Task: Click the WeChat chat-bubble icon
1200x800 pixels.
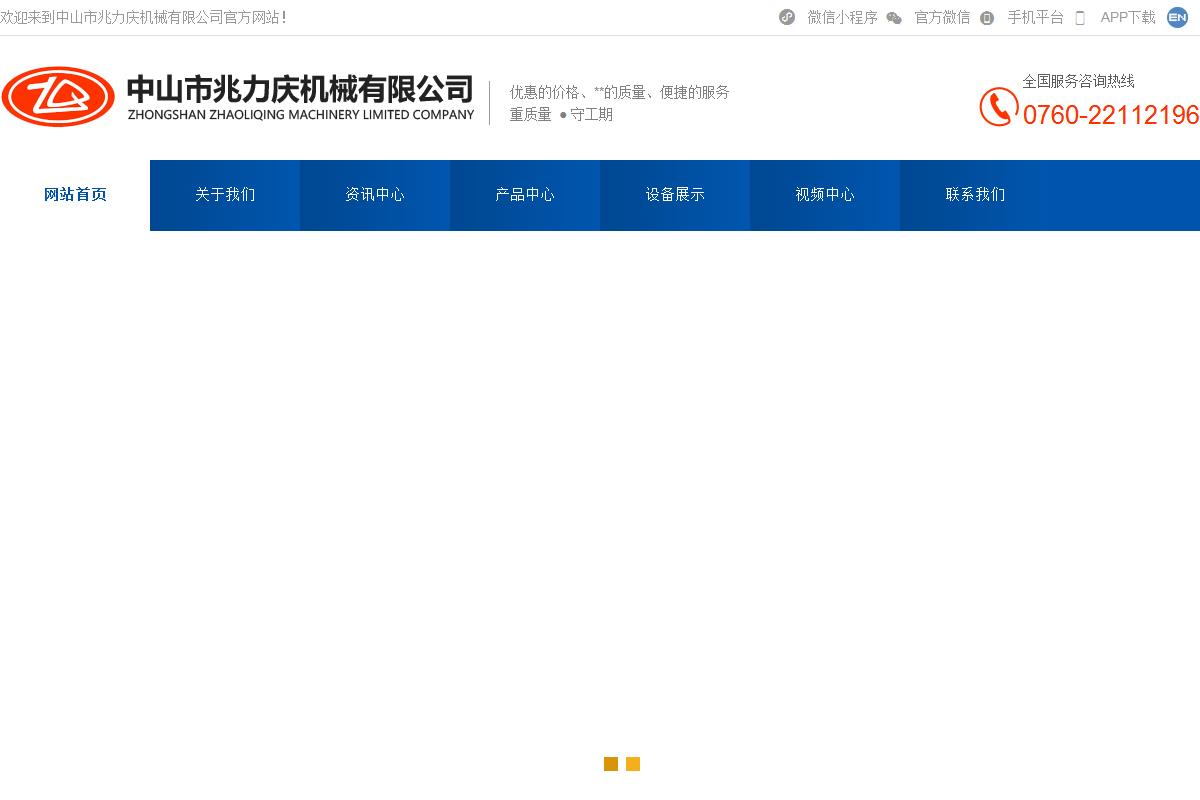Action: (x=894, y=18)
